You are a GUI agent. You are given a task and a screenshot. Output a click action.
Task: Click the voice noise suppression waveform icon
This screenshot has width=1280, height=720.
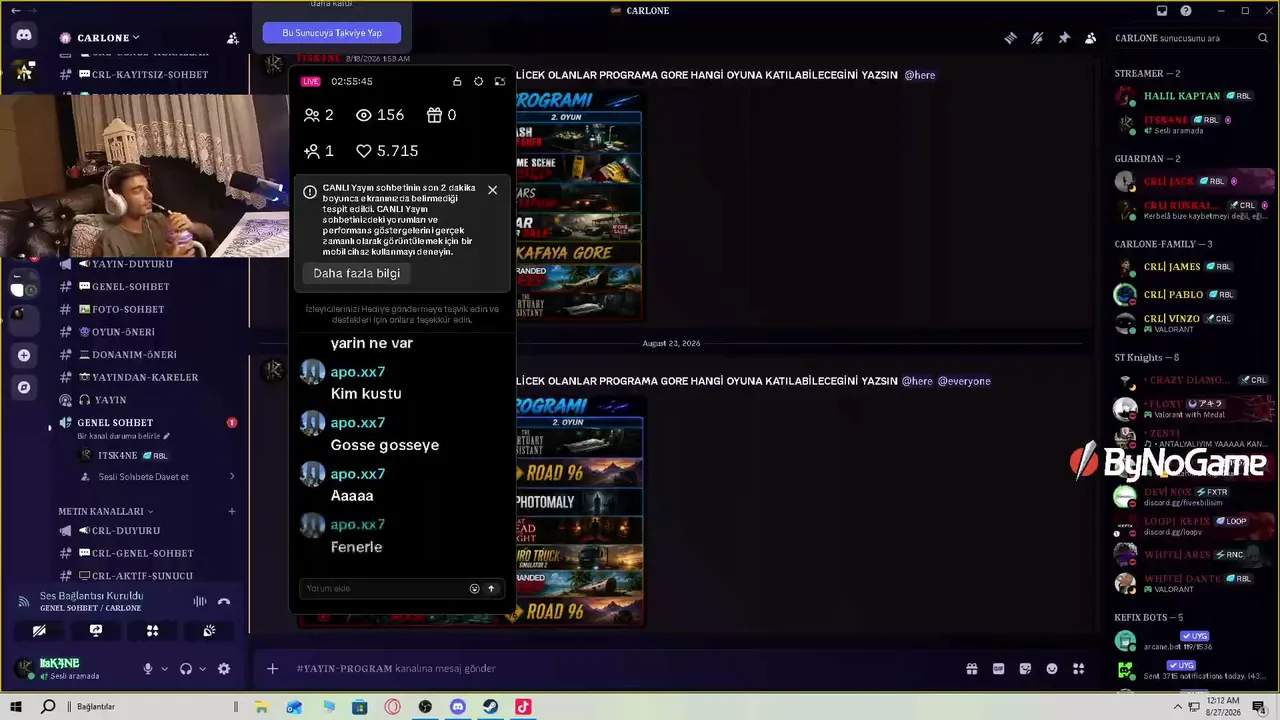(x=200, y=601)
